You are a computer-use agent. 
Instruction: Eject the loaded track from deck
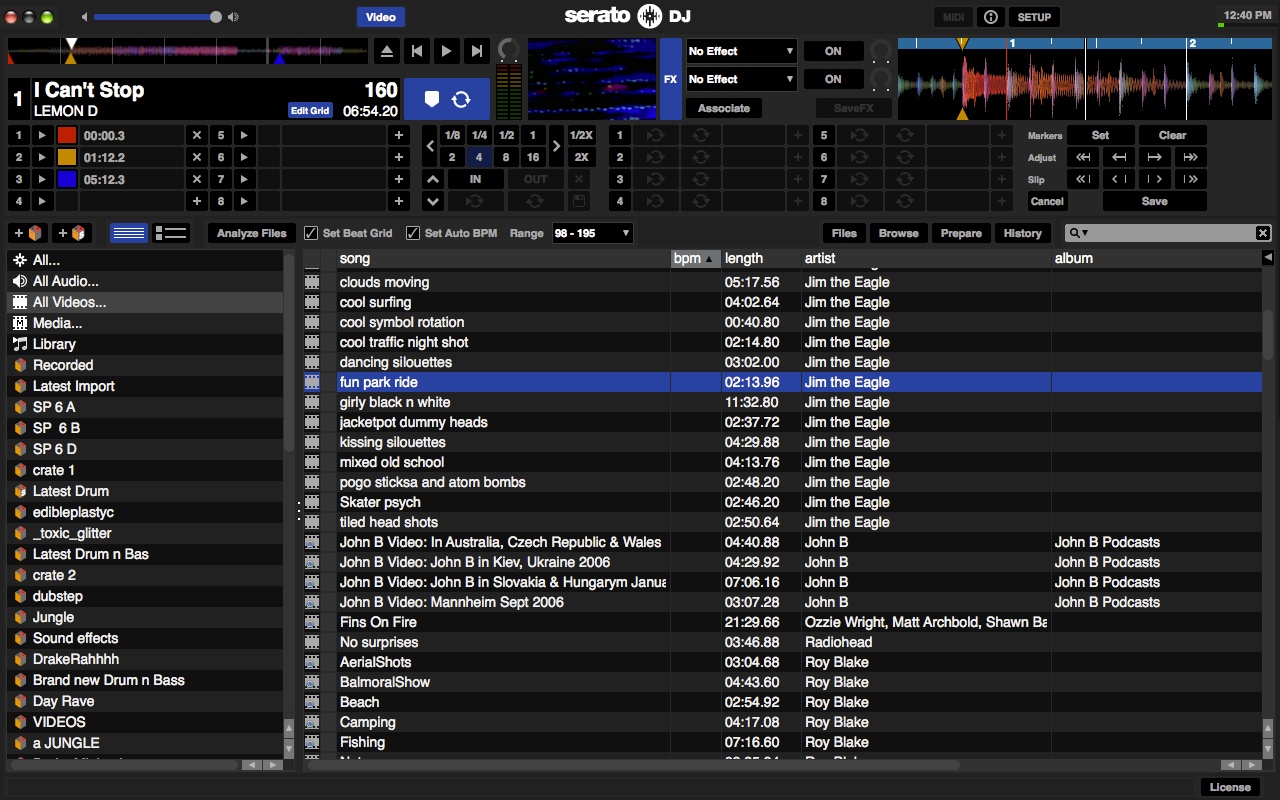[x=388, y=51]
